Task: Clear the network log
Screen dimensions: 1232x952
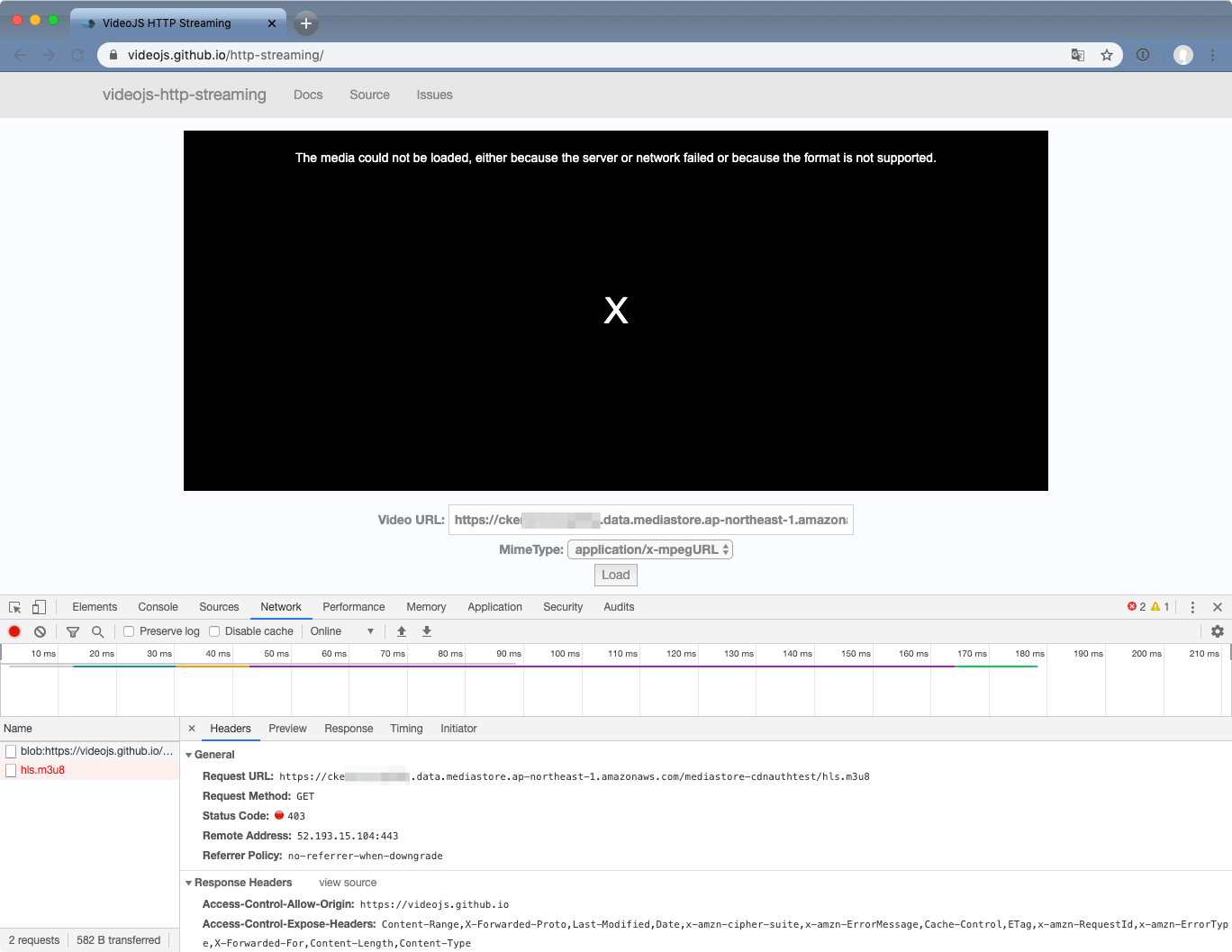Action: tap(40, 631)
